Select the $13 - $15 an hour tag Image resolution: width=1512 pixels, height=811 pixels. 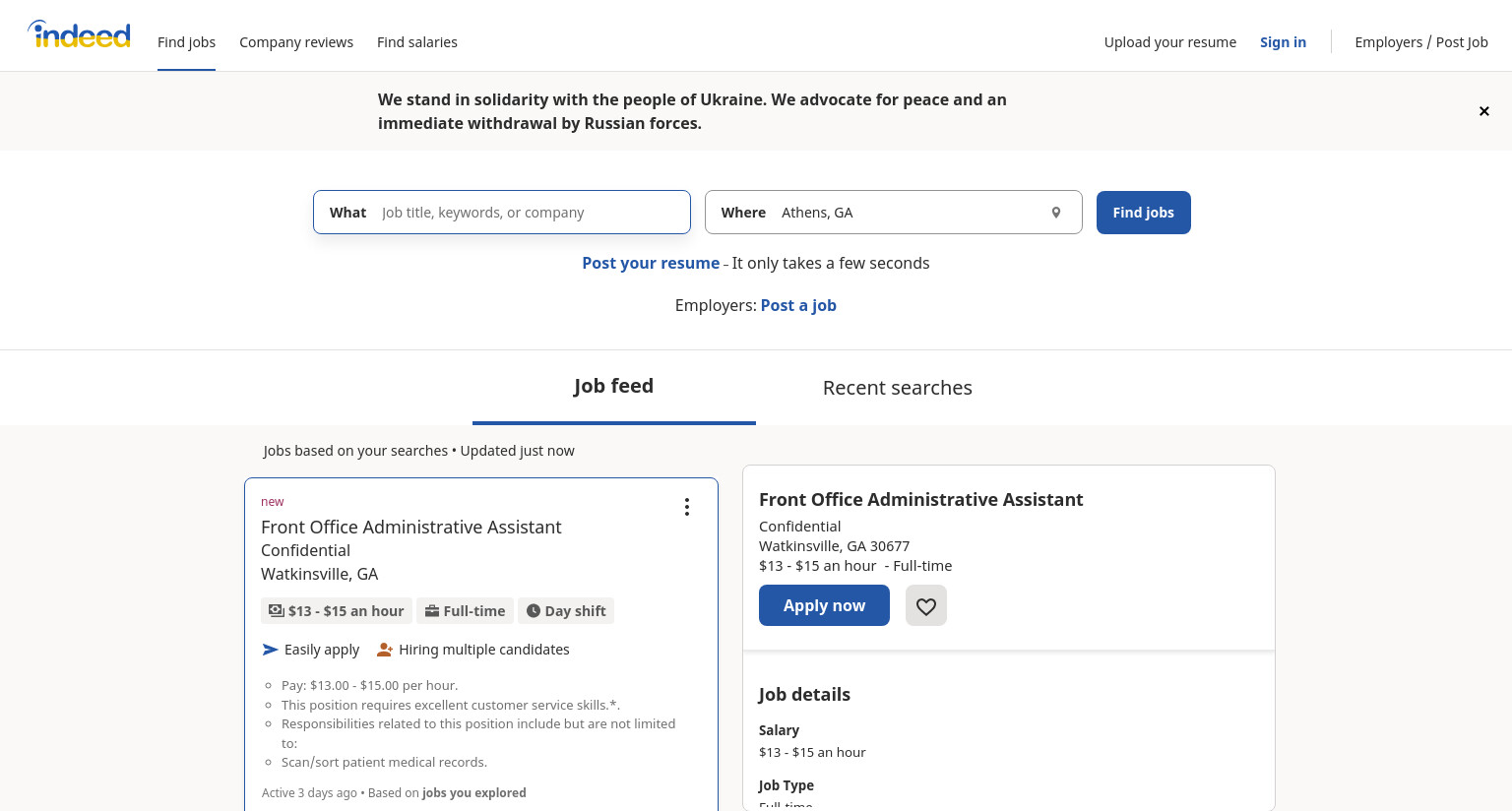pos(337,611)
